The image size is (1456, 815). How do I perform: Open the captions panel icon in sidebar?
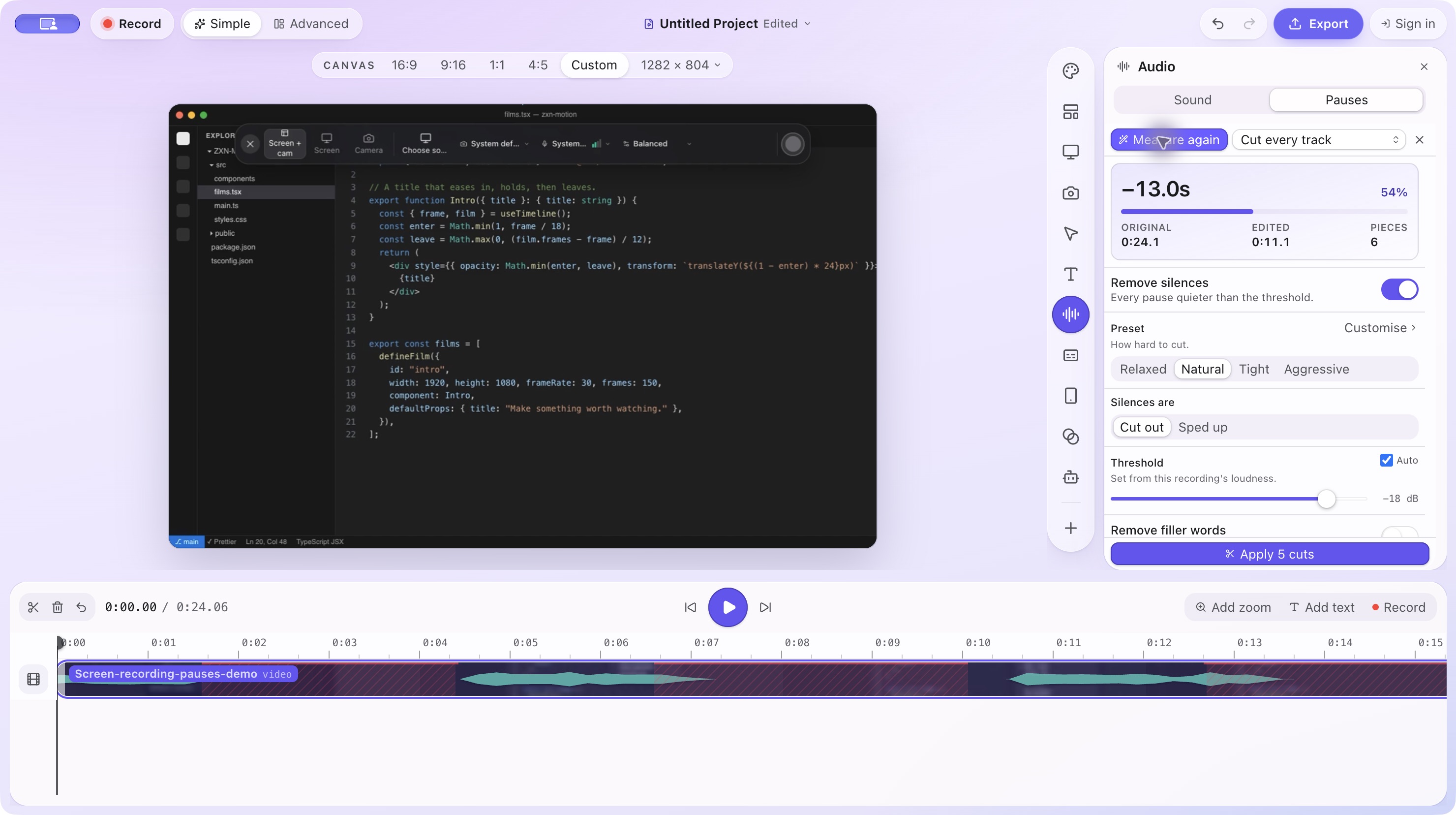point(1070,355)
